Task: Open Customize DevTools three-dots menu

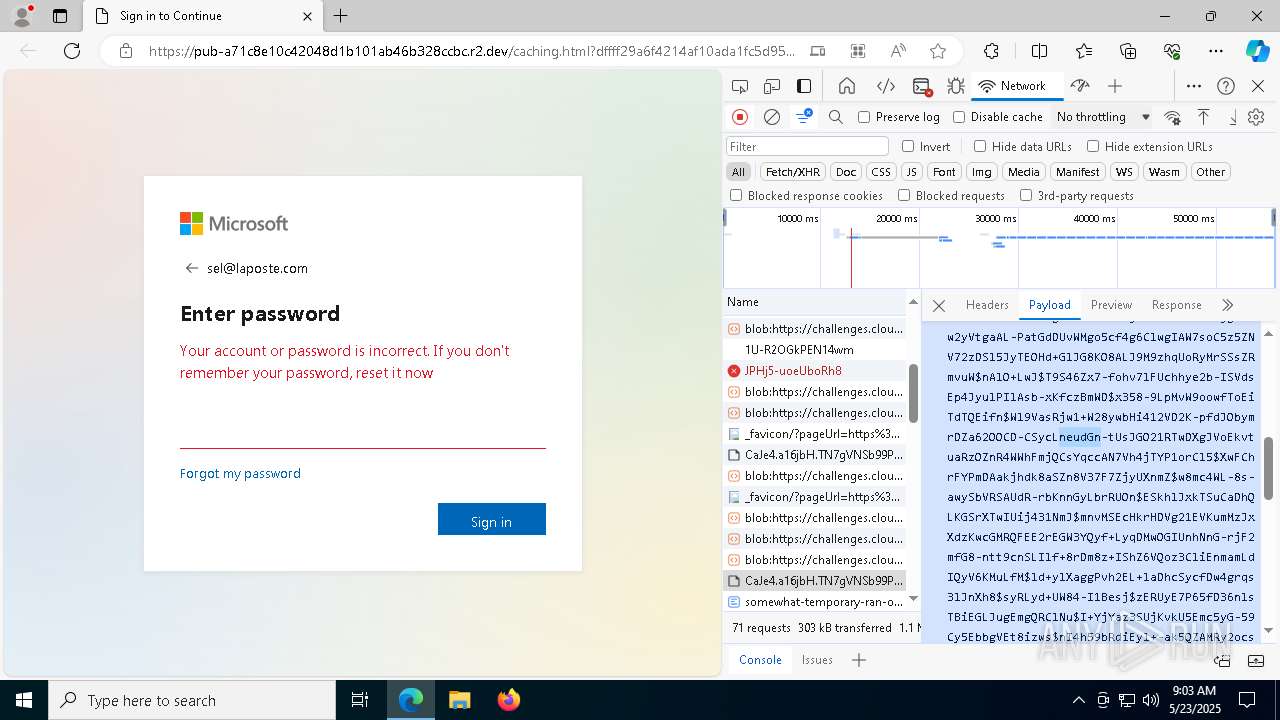Action: (x=1194, y=86)
